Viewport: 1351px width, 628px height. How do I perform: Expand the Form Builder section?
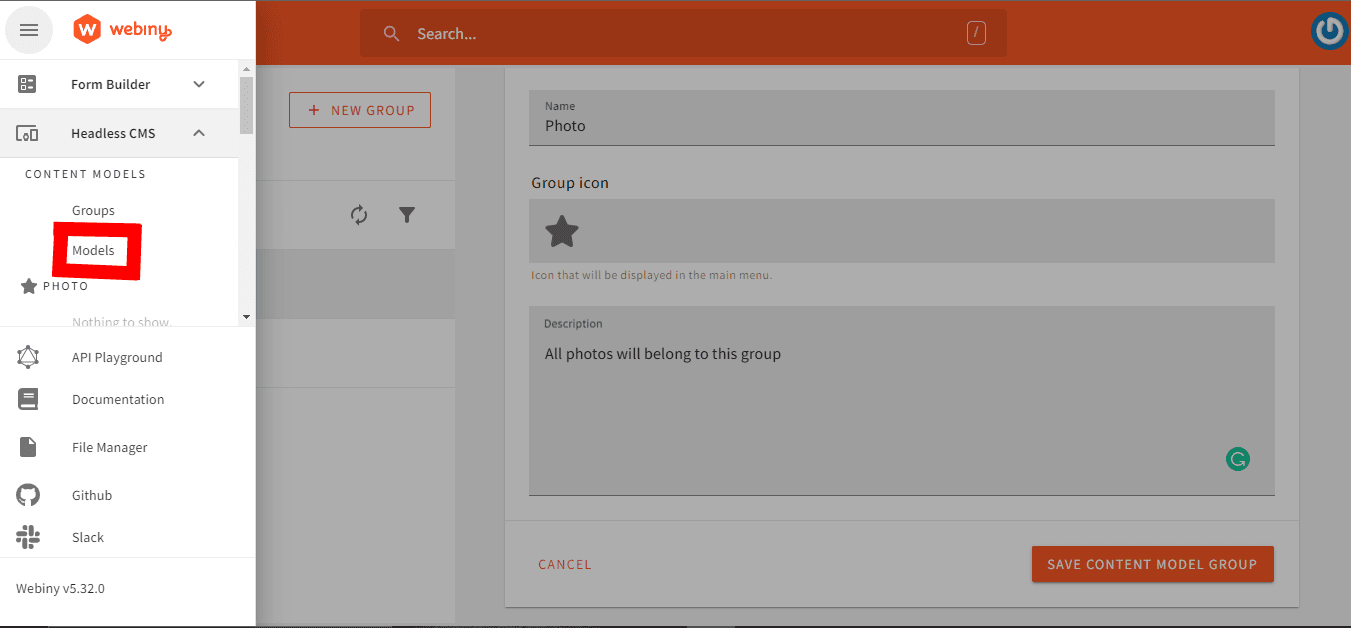(x=199, y=84)
